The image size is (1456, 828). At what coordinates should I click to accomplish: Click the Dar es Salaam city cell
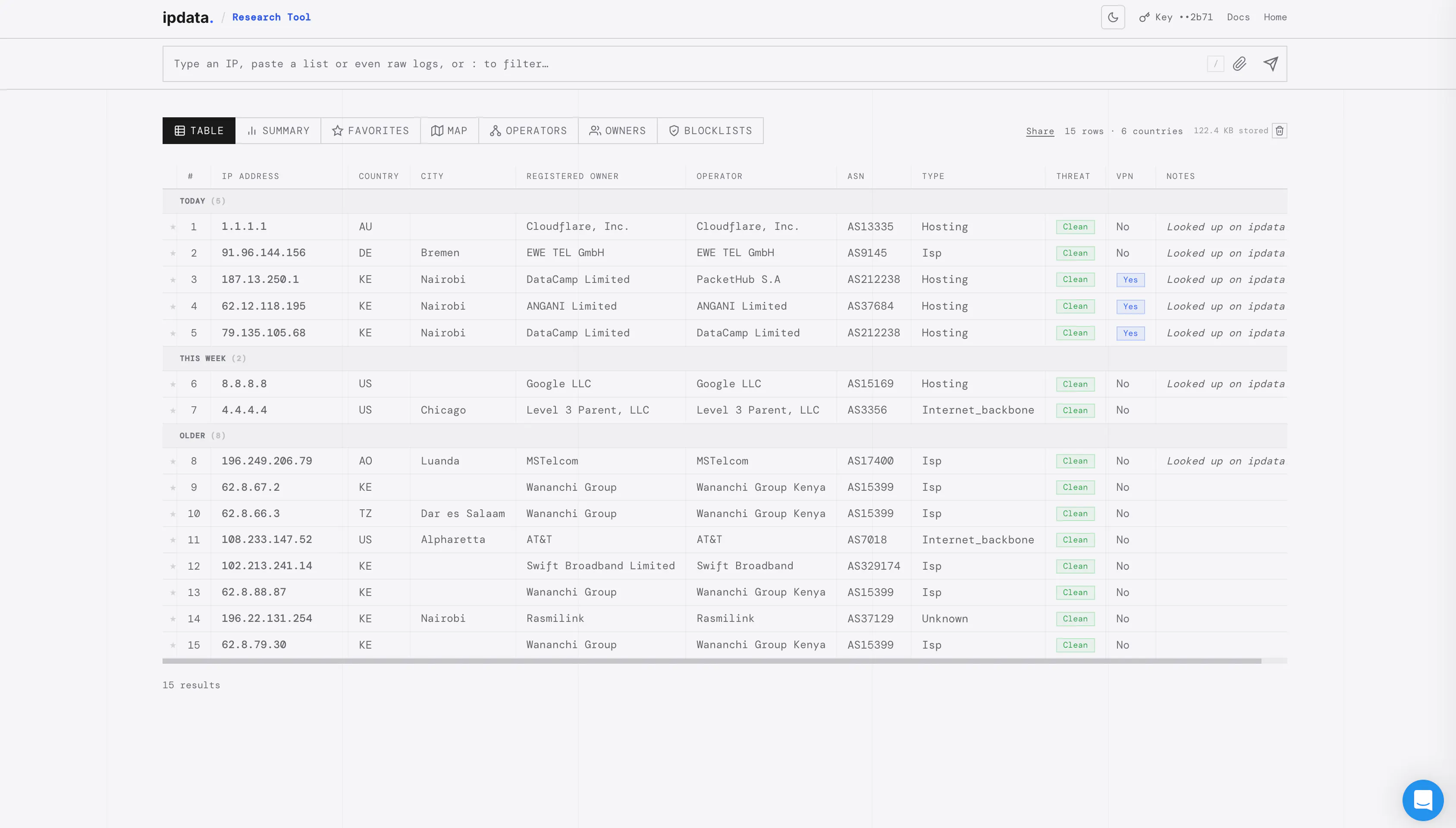tap(463, 514)
